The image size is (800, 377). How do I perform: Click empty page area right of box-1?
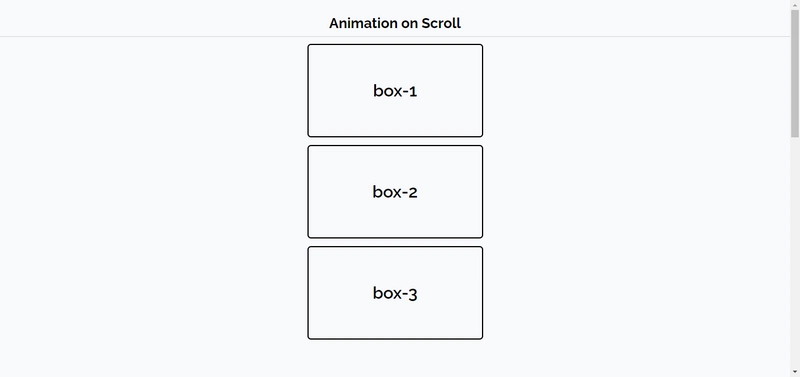[636, 90]
